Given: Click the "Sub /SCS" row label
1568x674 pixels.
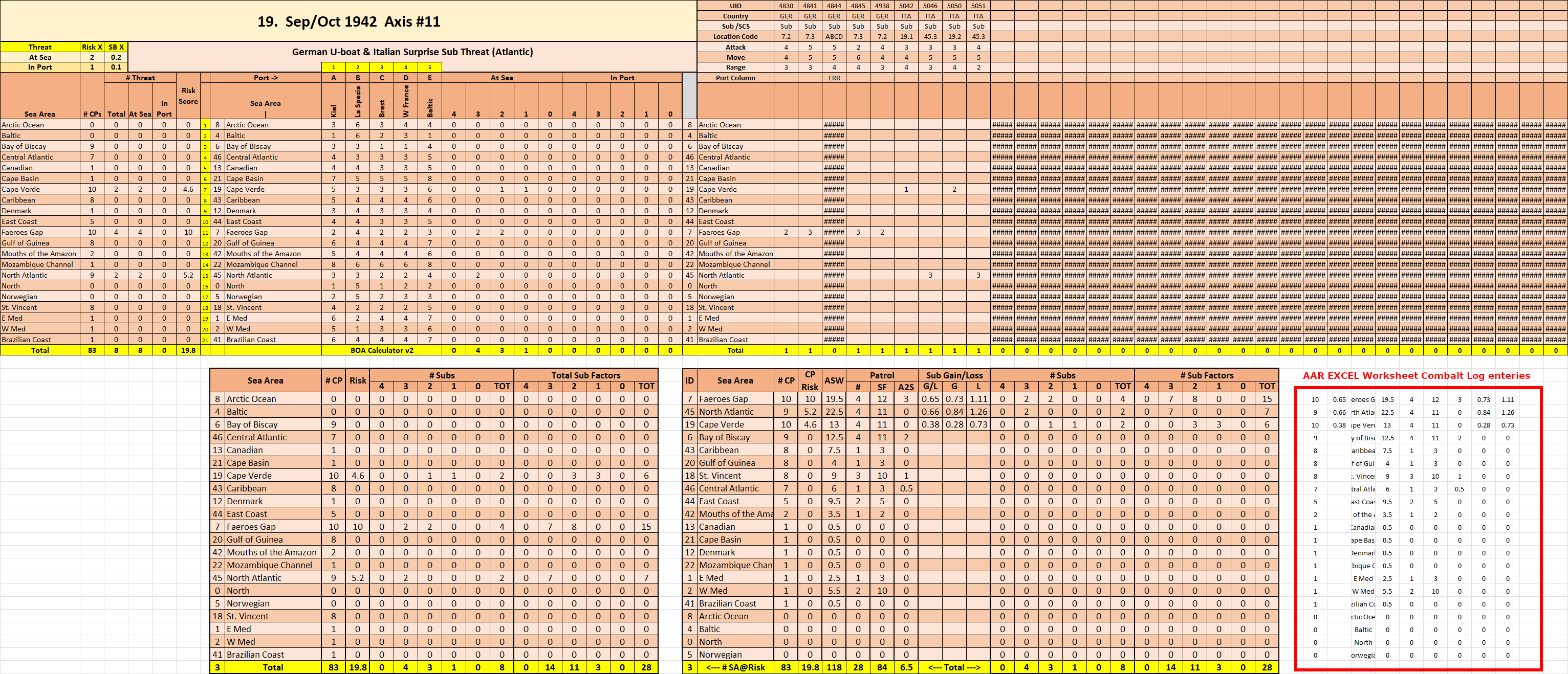Looking at the screenshot, I should click(x=735, y=26).
